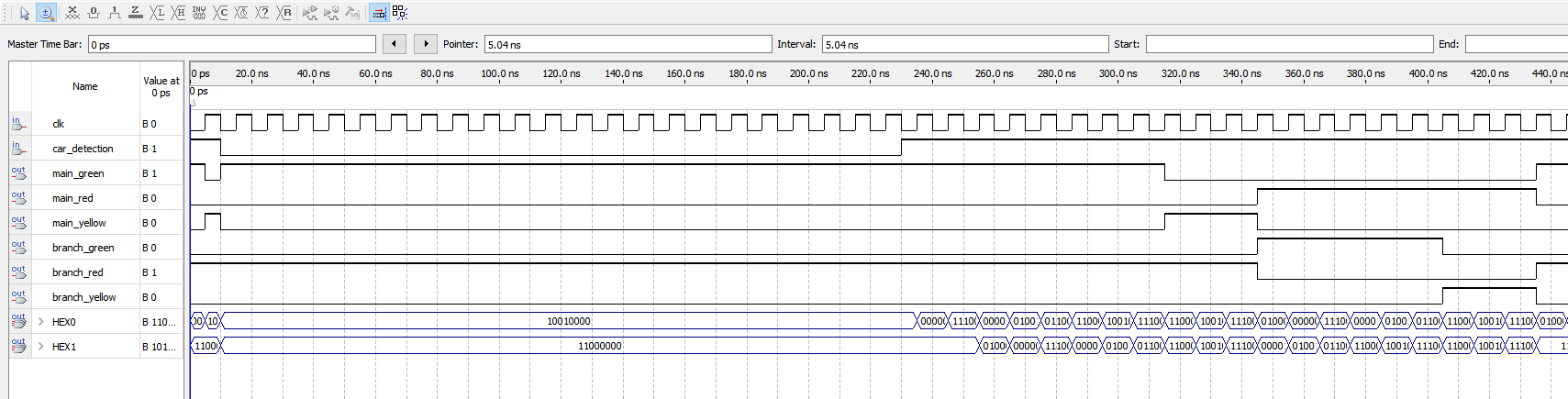
Task: Toggle Snap to Grid button
Action: [x=399, y=13]
